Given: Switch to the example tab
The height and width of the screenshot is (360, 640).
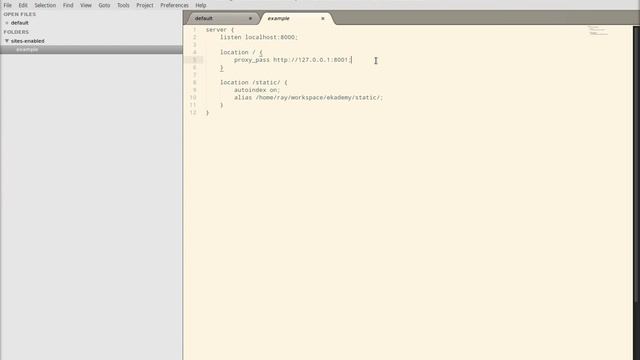Looking at the screenshot, I should point(296,18).
